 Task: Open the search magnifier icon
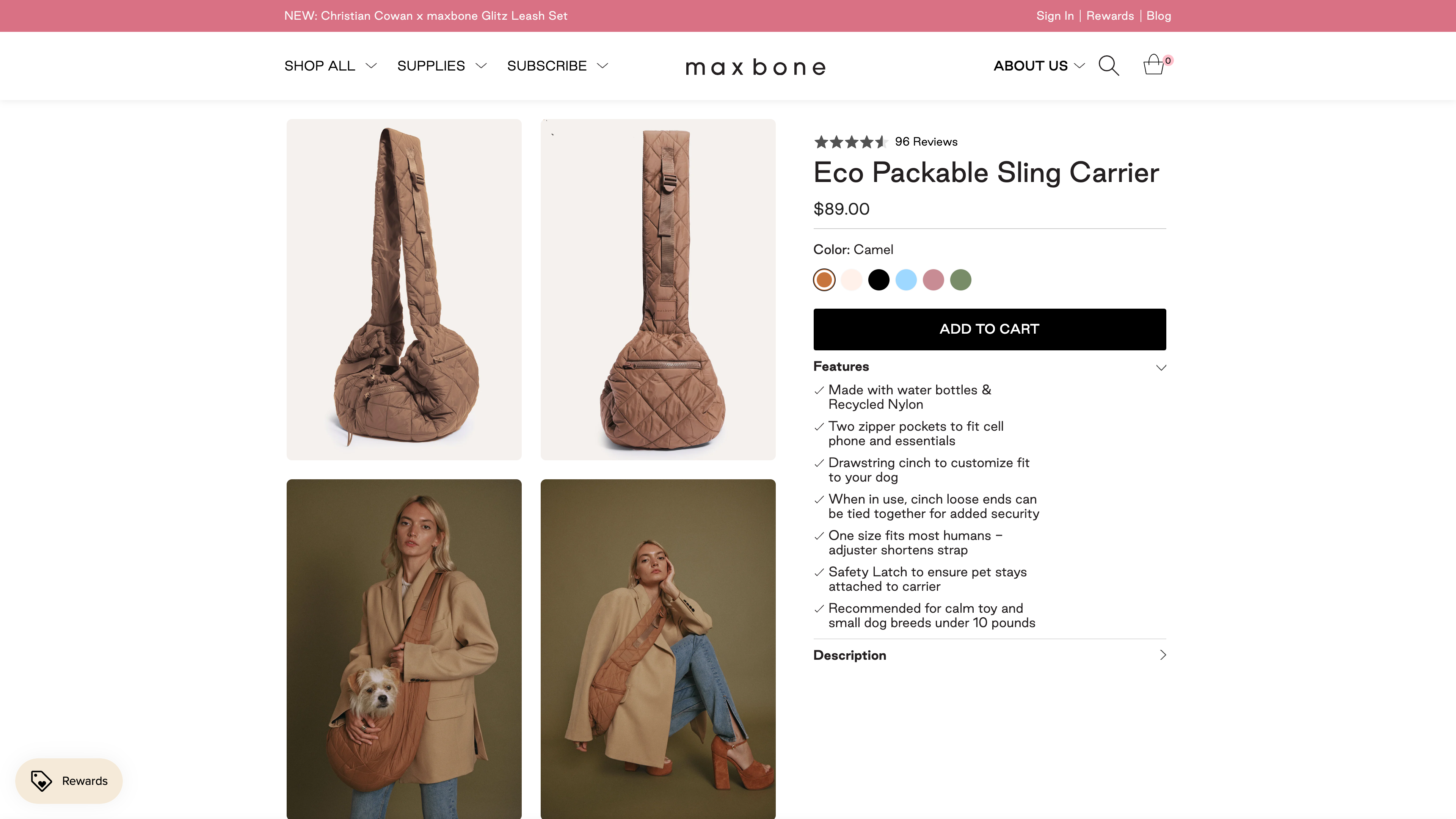coord(1108,66)
